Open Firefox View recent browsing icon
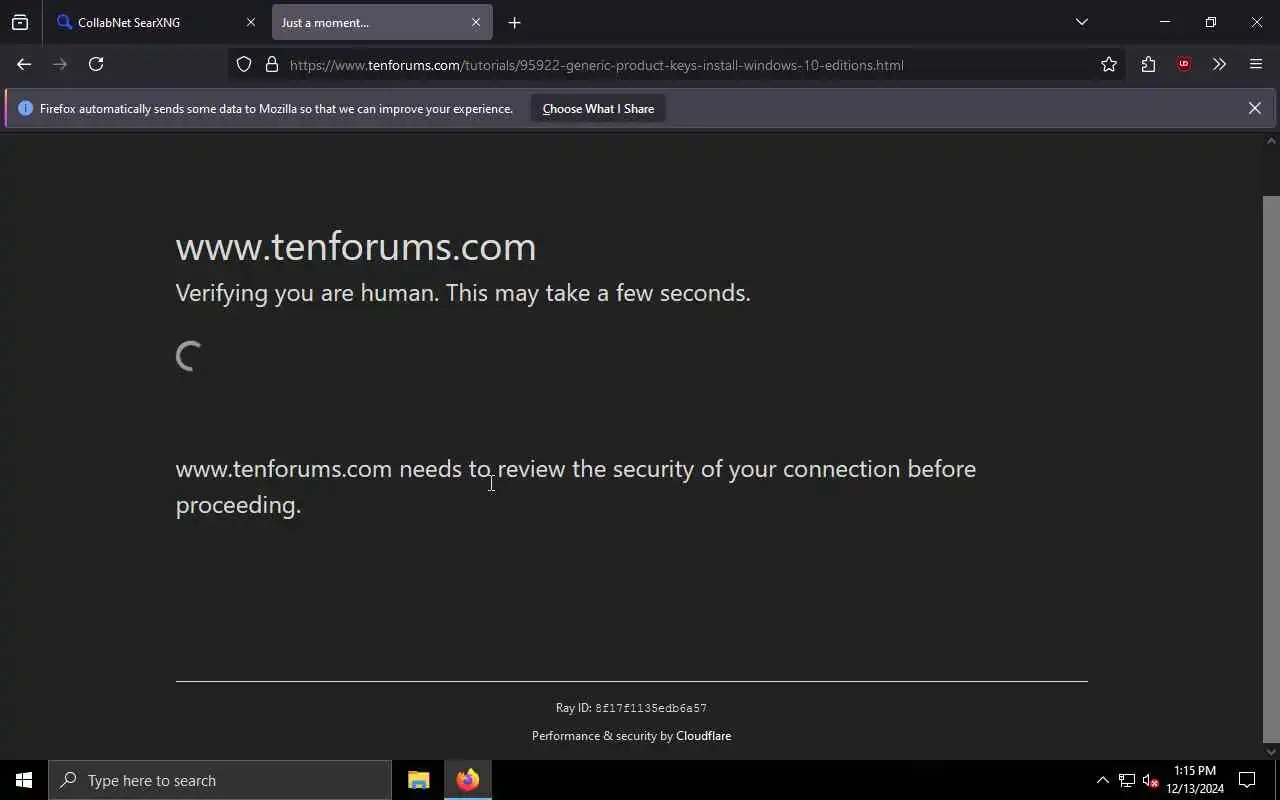 [x=20, y=22]
